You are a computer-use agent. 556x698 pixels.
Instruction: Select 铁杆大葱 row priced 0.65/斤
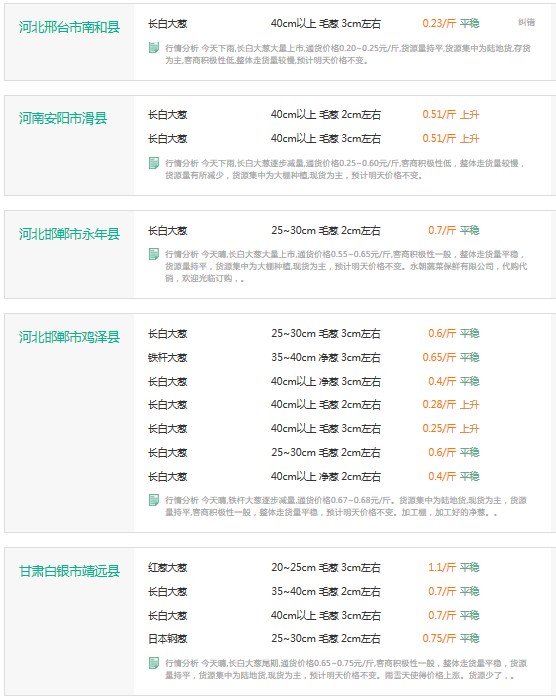click(314, 357)
